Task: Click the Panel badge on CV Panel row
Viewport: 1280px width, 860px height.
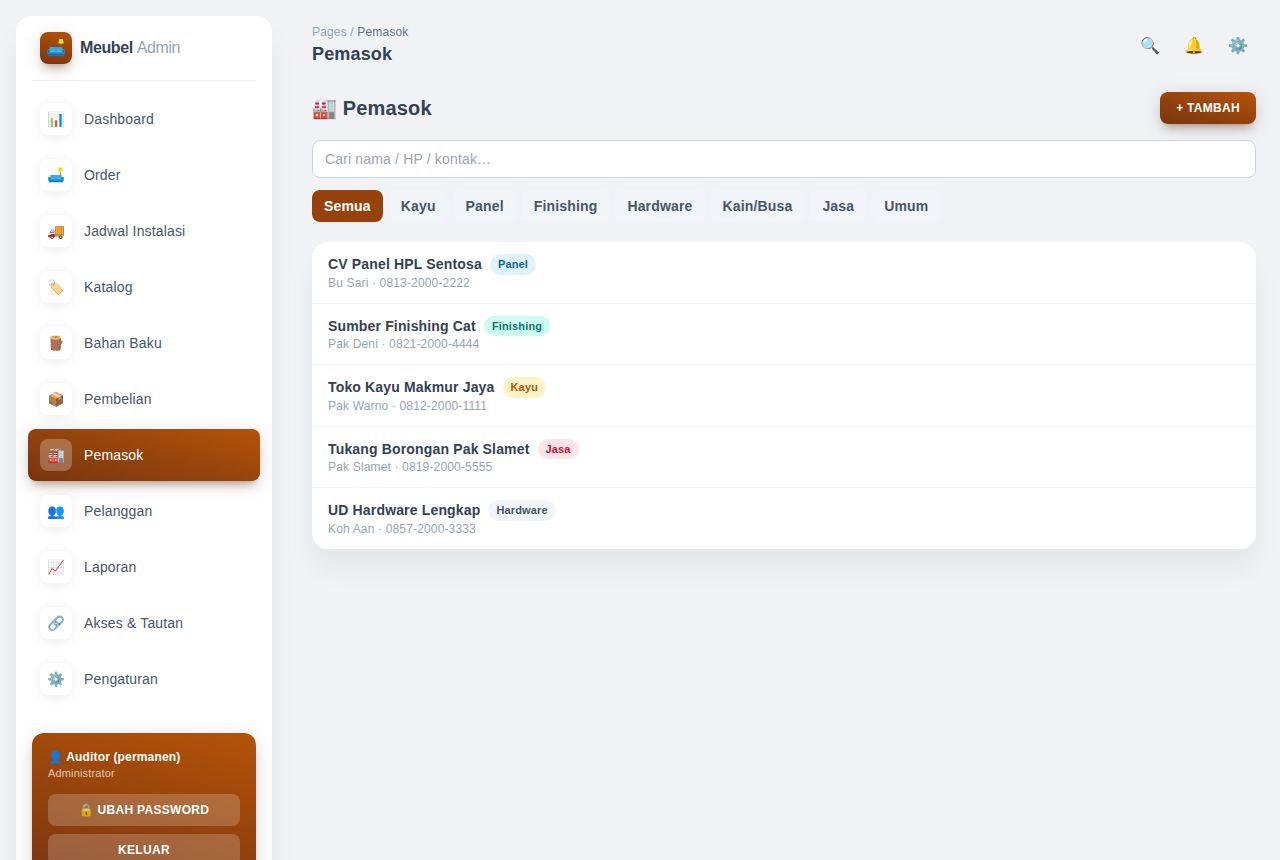Action: (x=513, y=265)
